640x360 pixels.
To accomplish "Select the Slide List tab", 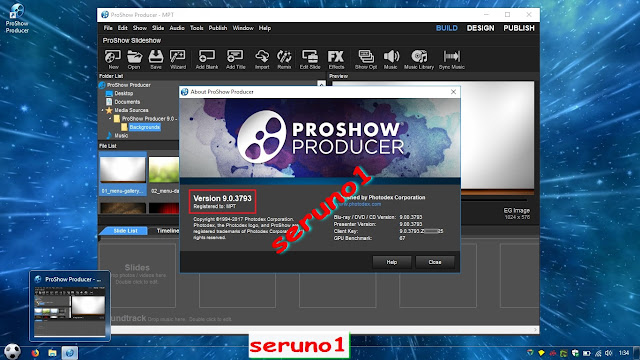I will click(125, 231).
